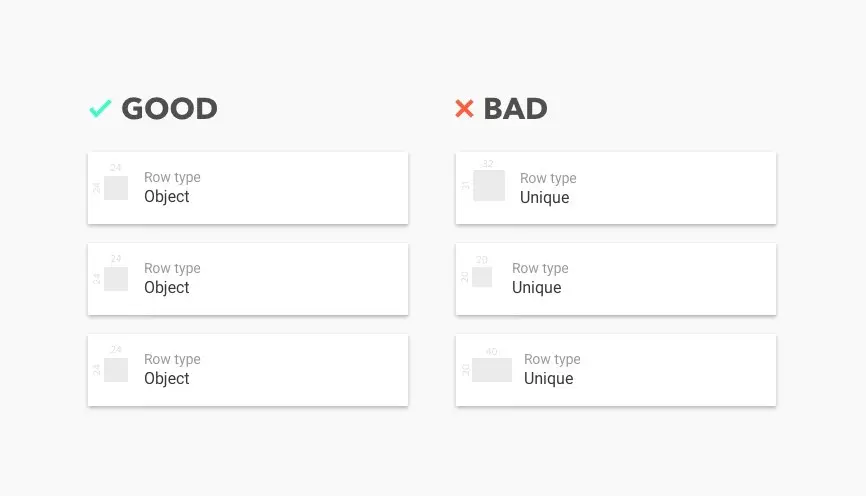The height and width of the screenshot is (496, 866).
Task: Select the icon placeholder in the third Object row
Action: coord(116,370)
